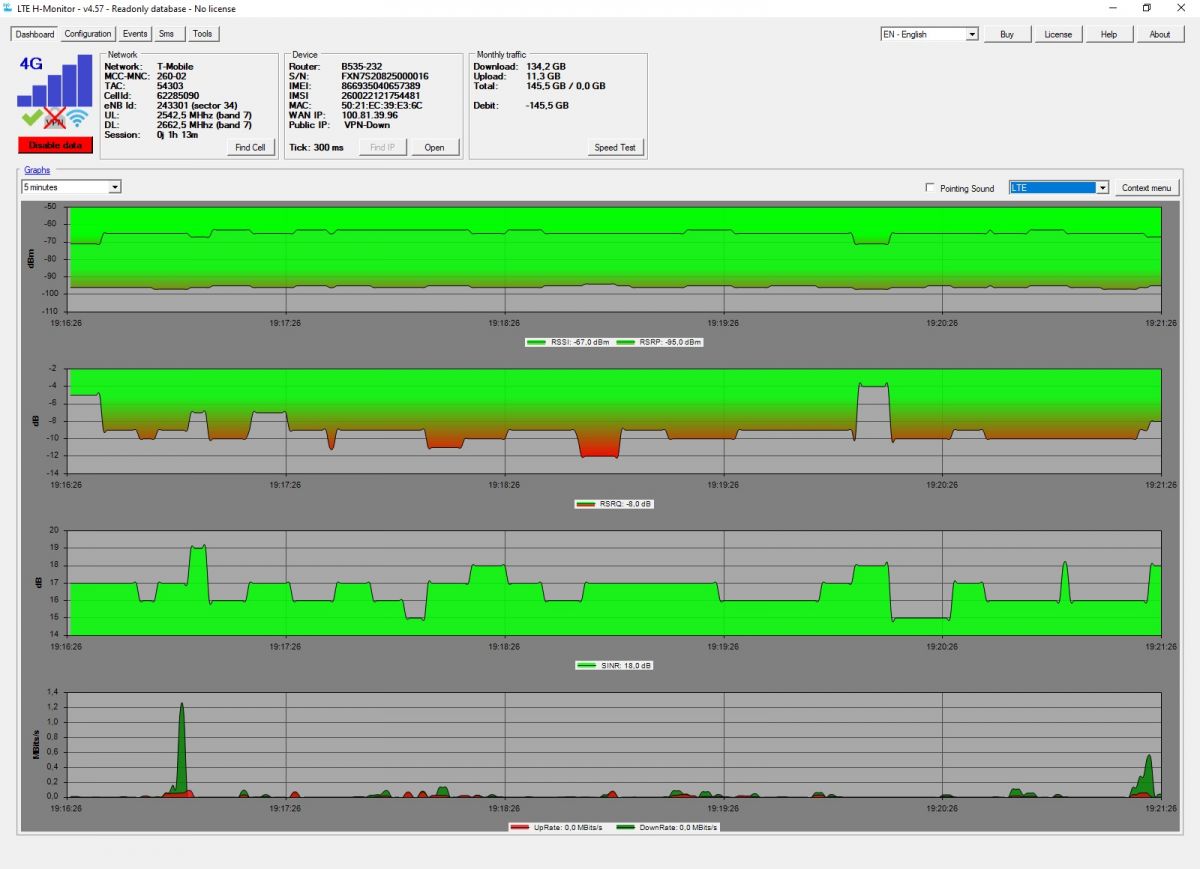Click the DownRate green legend swatch
Screen dimensions: 1200x869
coord(628,828)
